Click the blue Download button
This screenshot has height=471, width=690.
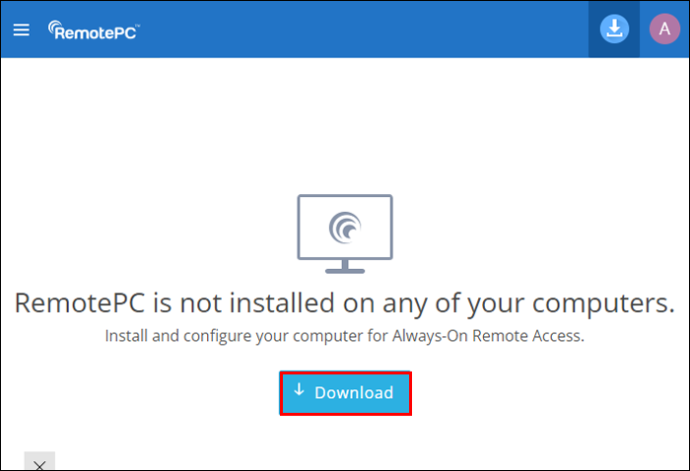pos(345,393)
